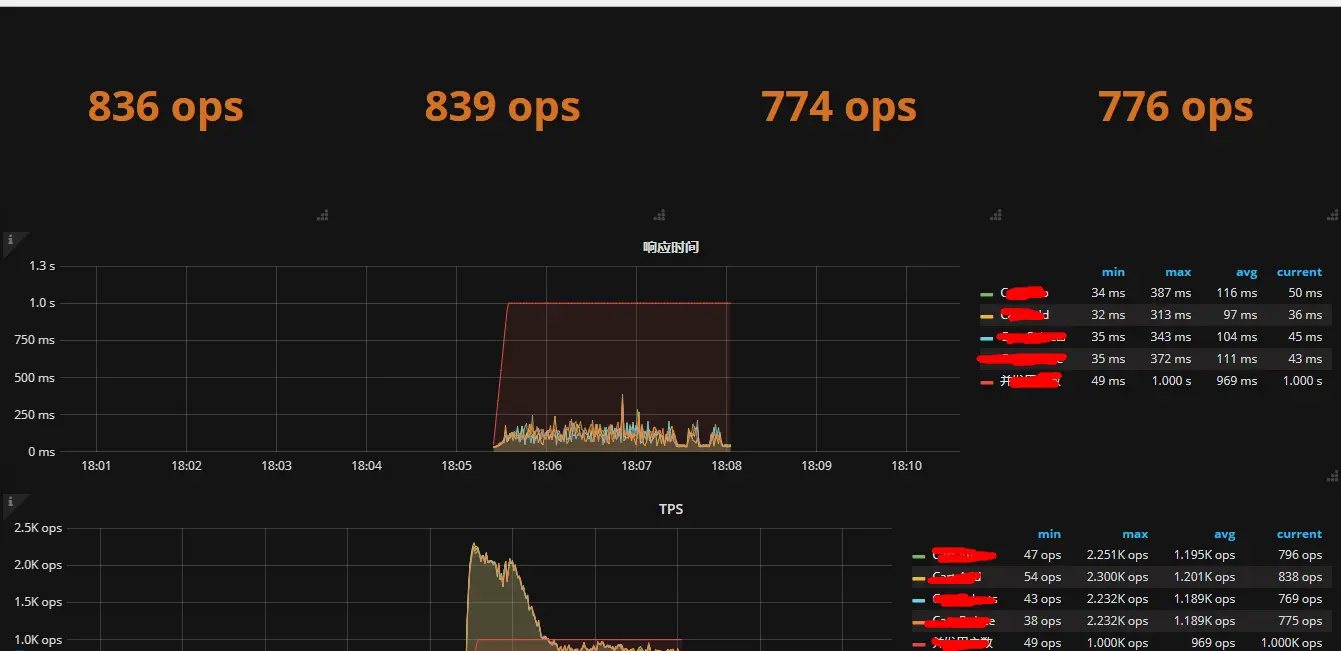Click the corner handle icon of the 774 ops panel
Screen dimensions: 1341x651
point(995,214)
